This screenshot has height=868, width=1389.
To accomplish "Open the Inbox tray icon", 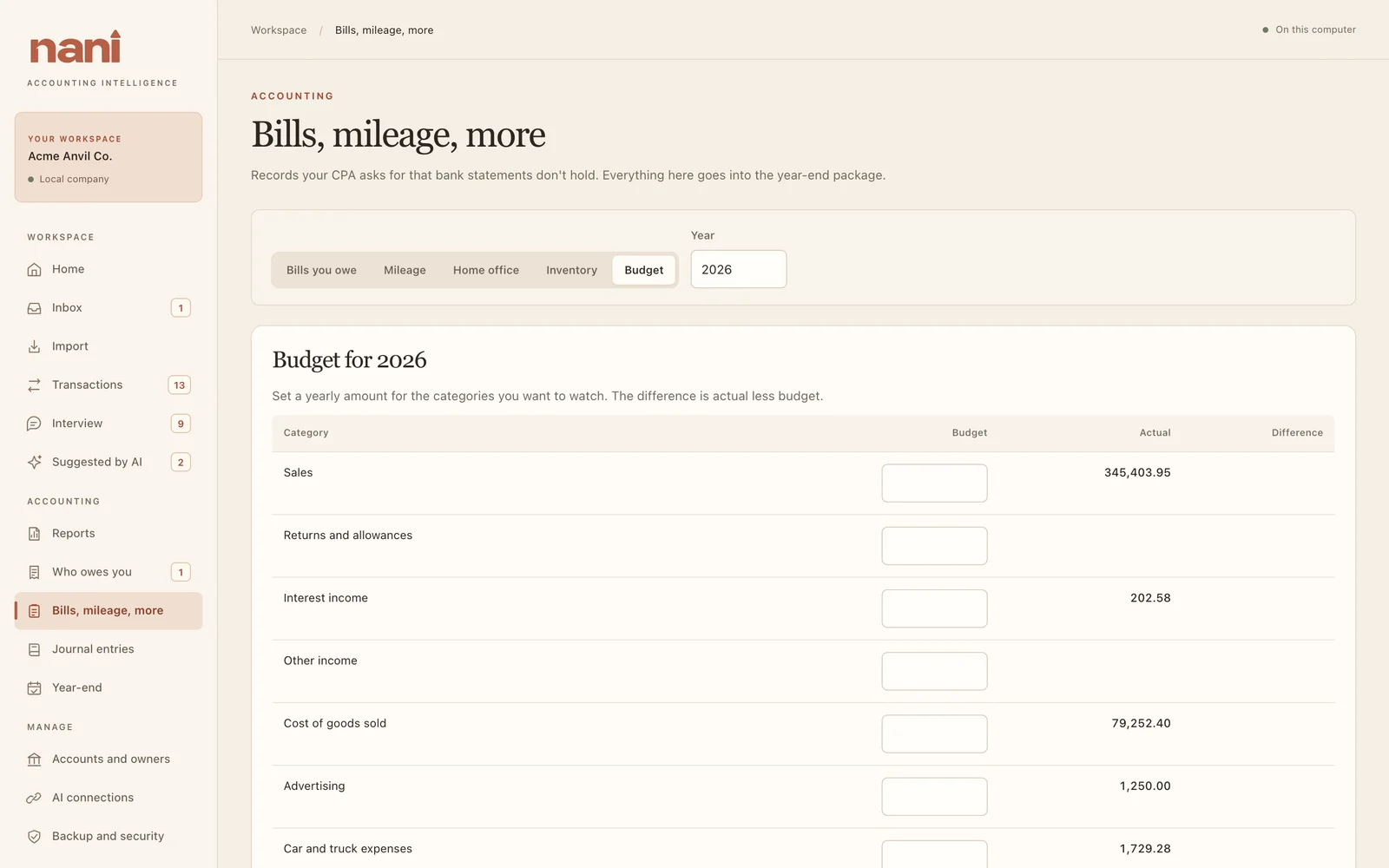I will pyautogui.click(x=34, y=308).
